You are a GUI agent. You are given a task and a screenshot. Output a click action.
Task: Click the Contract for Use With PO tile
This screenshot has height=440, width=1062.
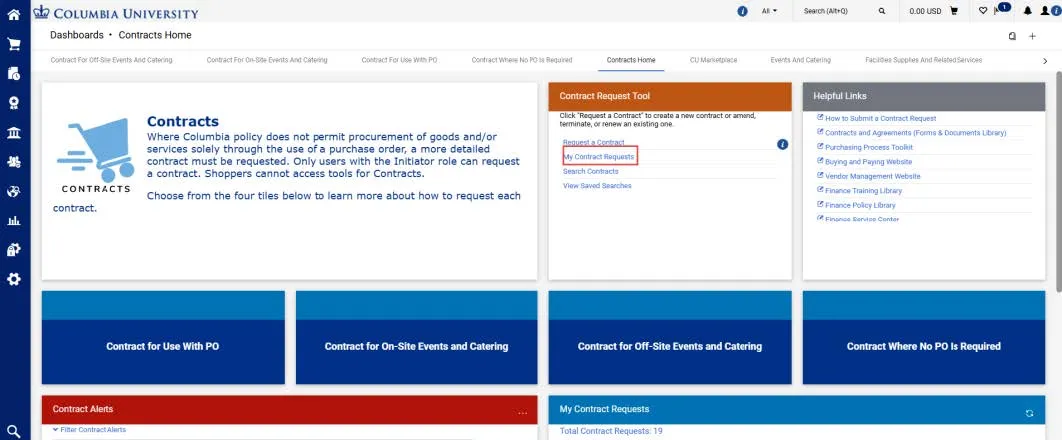163,337
